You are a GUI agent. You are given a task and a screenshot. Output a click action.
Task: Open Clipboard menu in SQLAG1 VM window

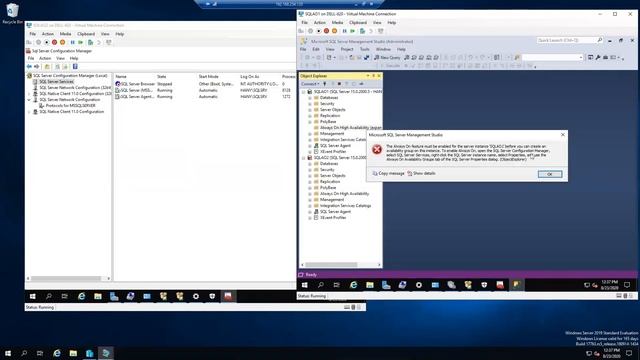[x=358, y=23]
